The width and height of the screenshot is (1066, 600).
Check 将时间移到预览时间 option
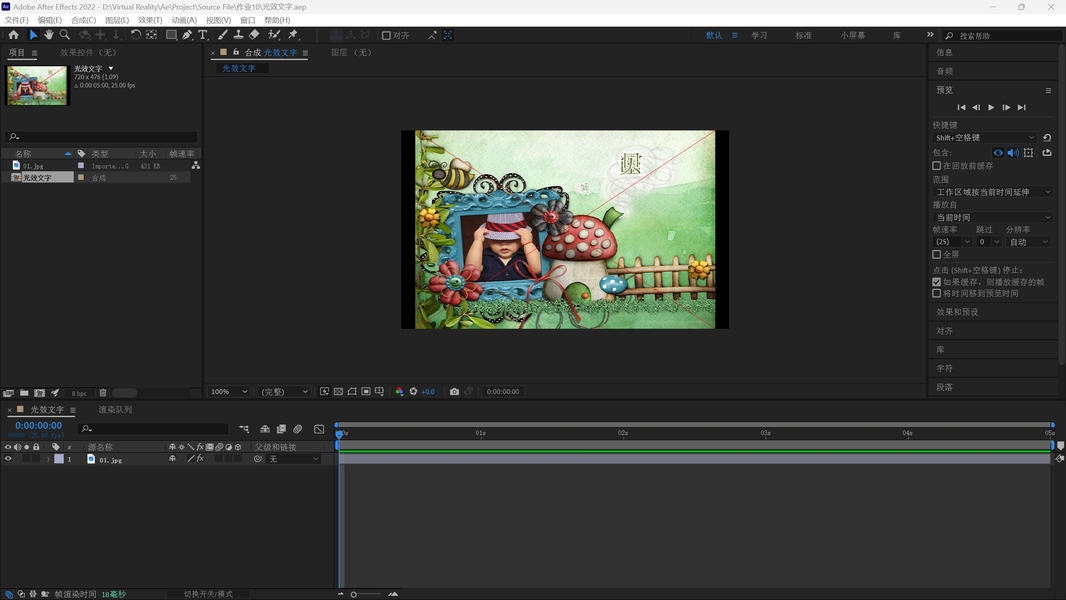936,294
